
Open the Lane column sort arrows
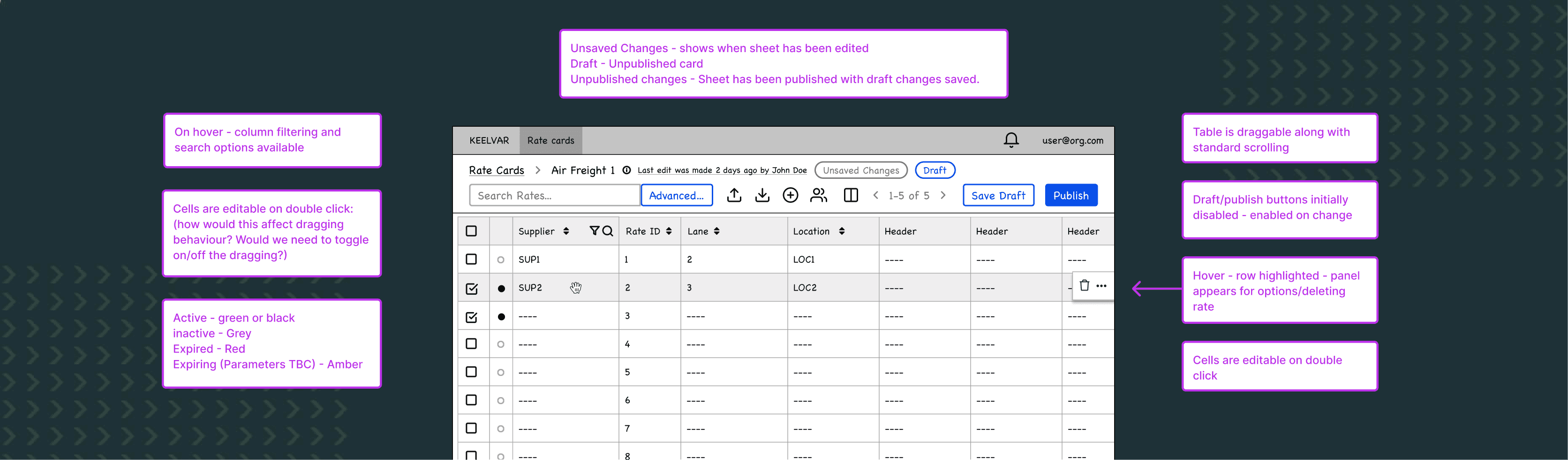[x=717, y=231]
